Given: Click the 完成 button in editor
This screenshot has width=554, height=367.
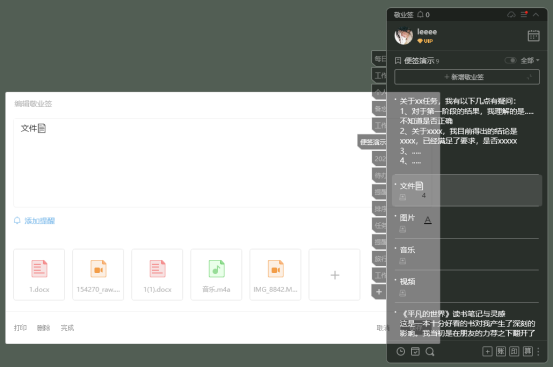Looking at the screenshot, I should click(x=67, y=328).
